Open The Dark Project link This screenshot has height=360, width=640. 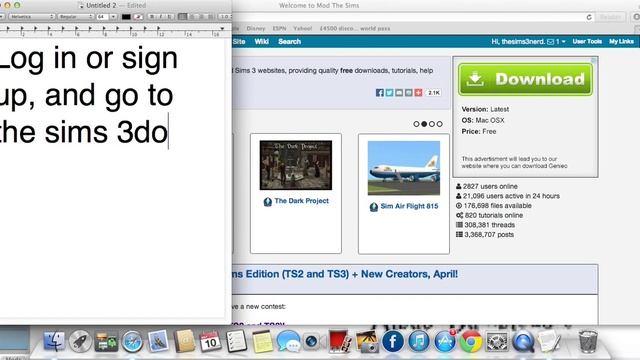point(301,201)
